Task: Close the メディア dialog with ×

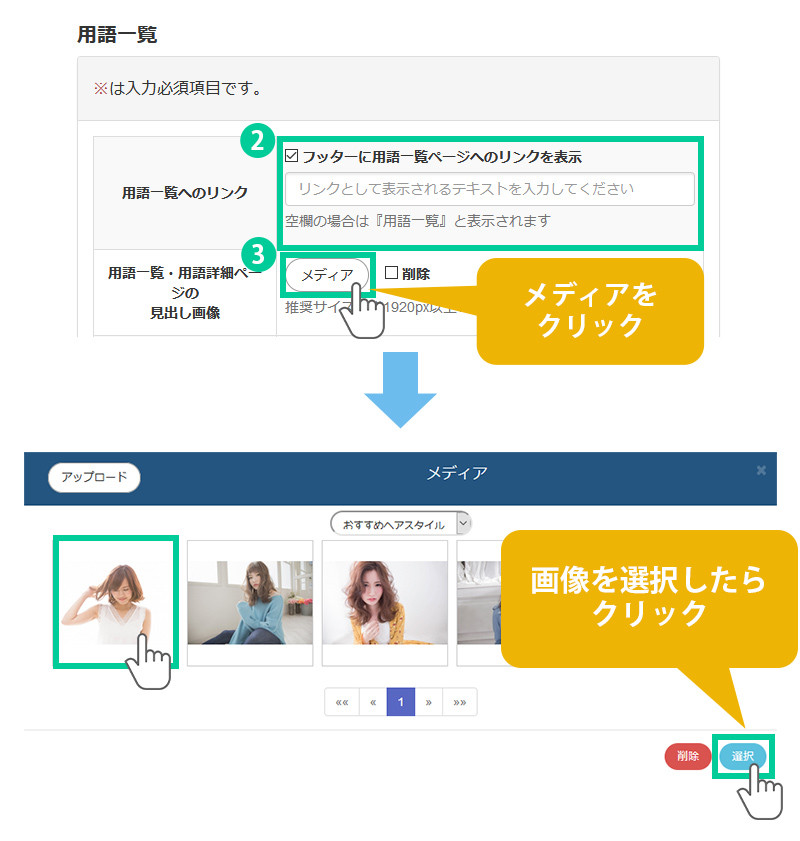Action: click(x=761, y=470)
